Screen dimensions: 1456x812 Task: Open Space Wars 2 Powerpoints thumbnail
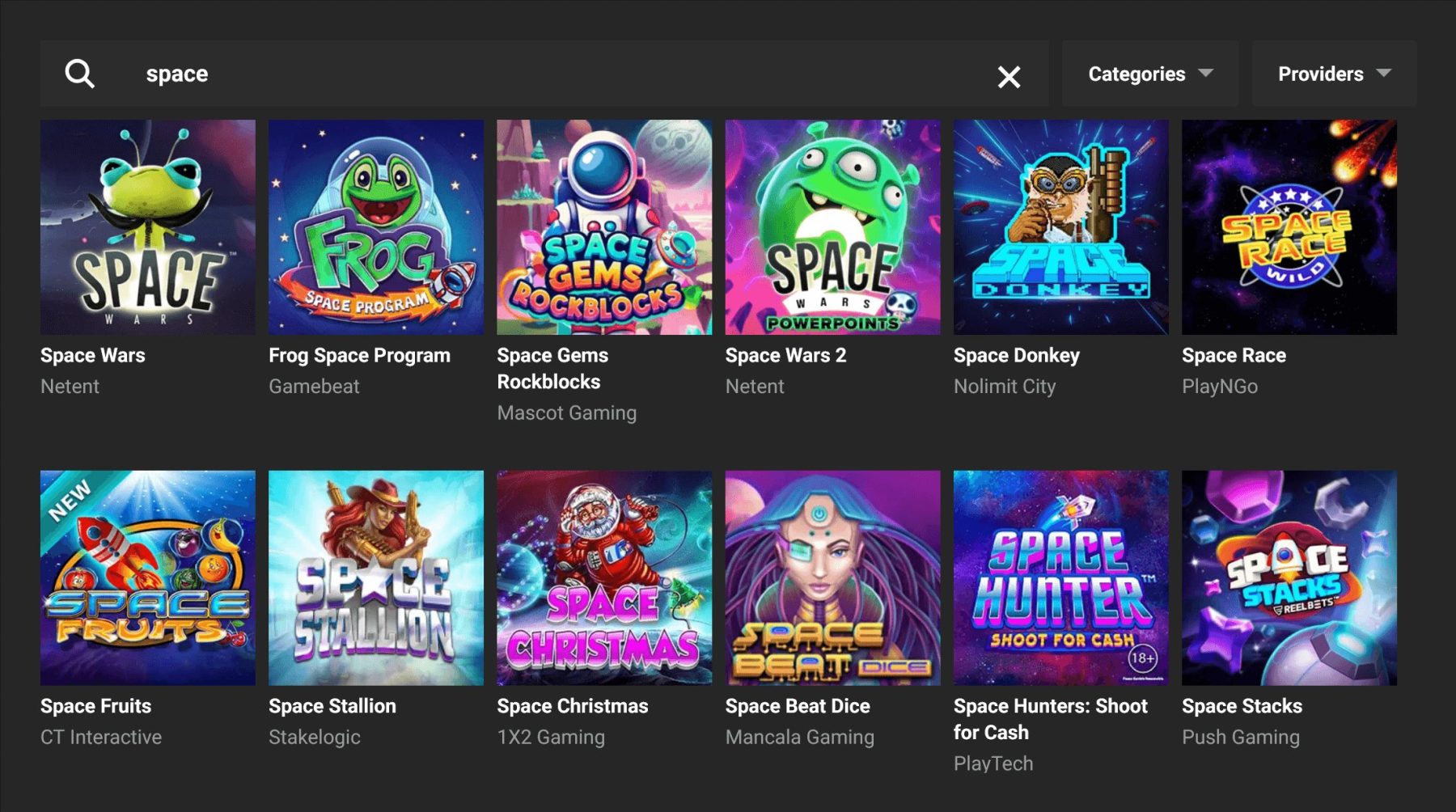[x=832, y=227]
